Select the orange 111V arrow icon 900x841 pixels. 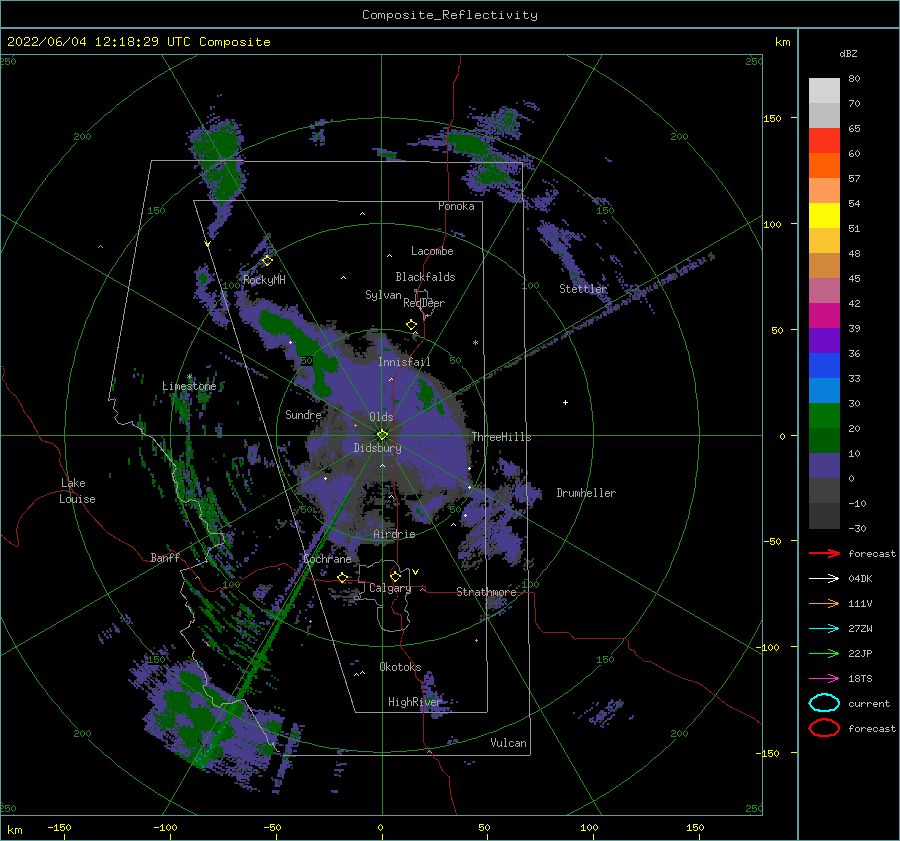[824, 603]
